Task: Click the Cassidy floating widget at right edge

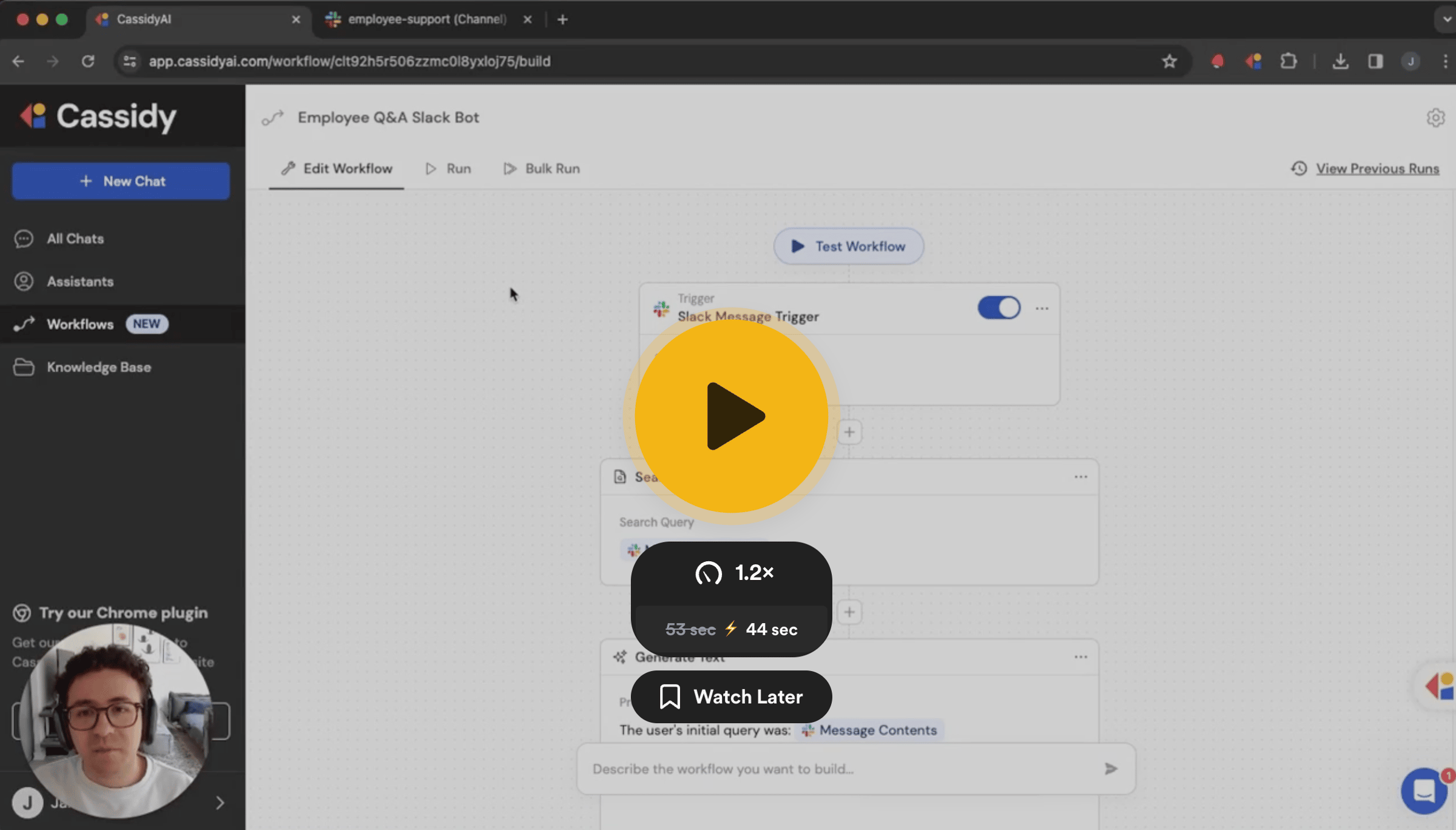Action: coord(1438,687)
